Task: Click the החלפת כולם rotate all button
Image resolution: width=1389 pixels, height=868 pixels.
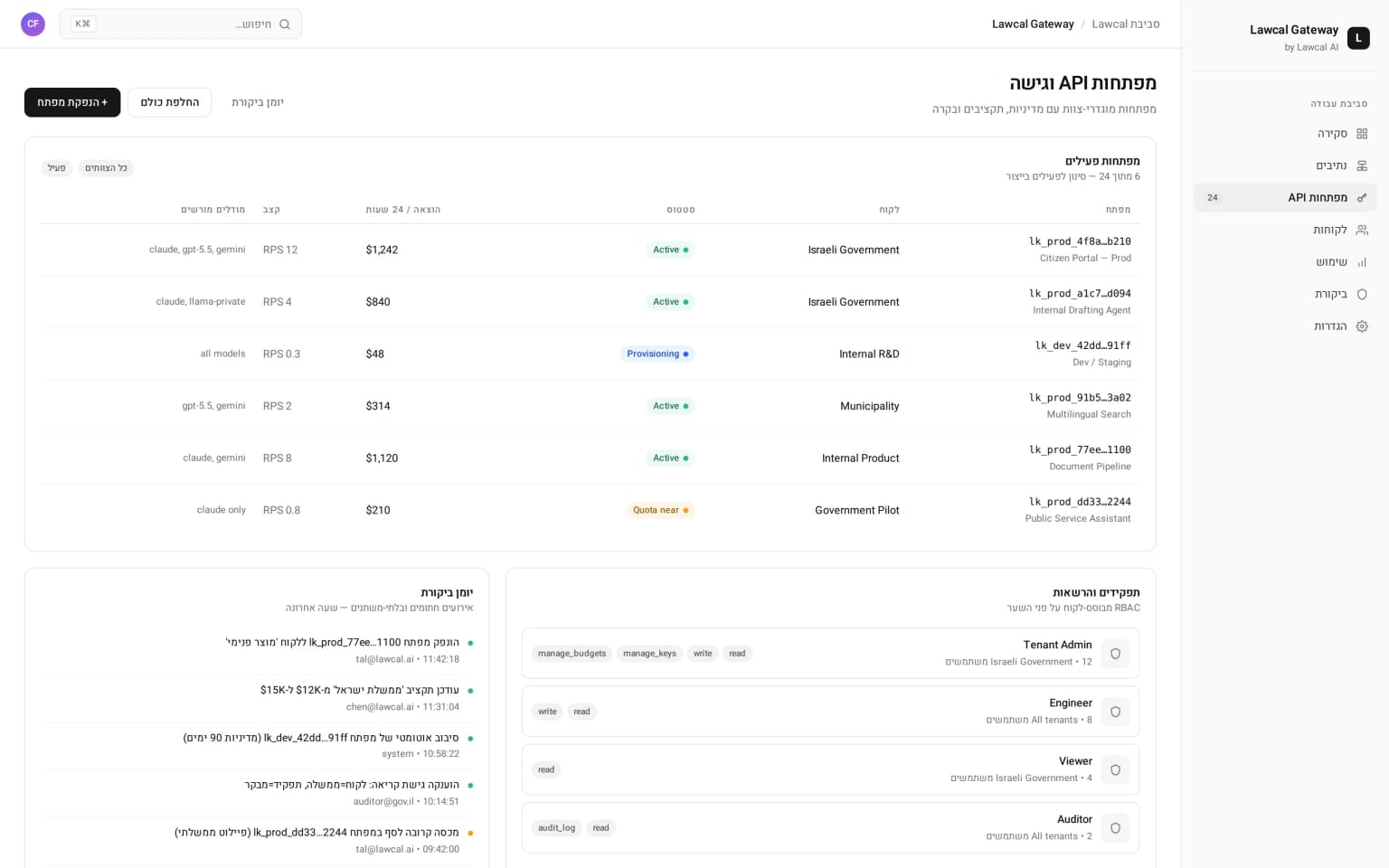Action: coord(170,102)
